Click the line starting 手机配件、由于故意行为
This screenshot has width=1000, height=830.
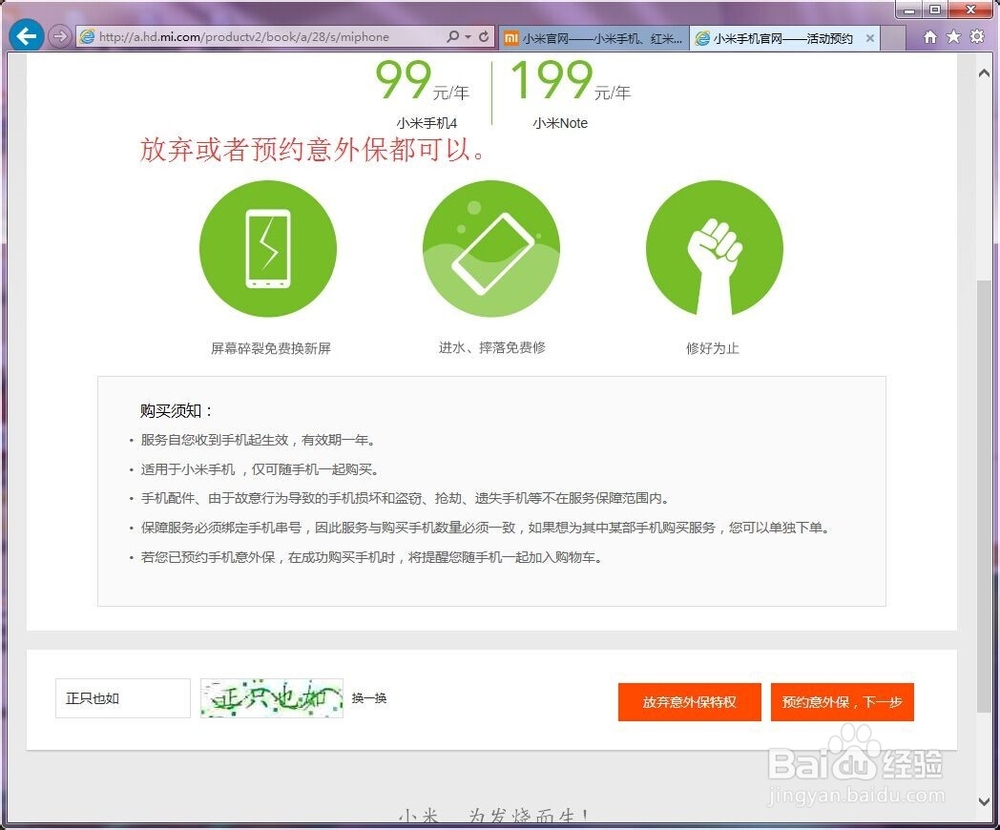click(405, 498)
